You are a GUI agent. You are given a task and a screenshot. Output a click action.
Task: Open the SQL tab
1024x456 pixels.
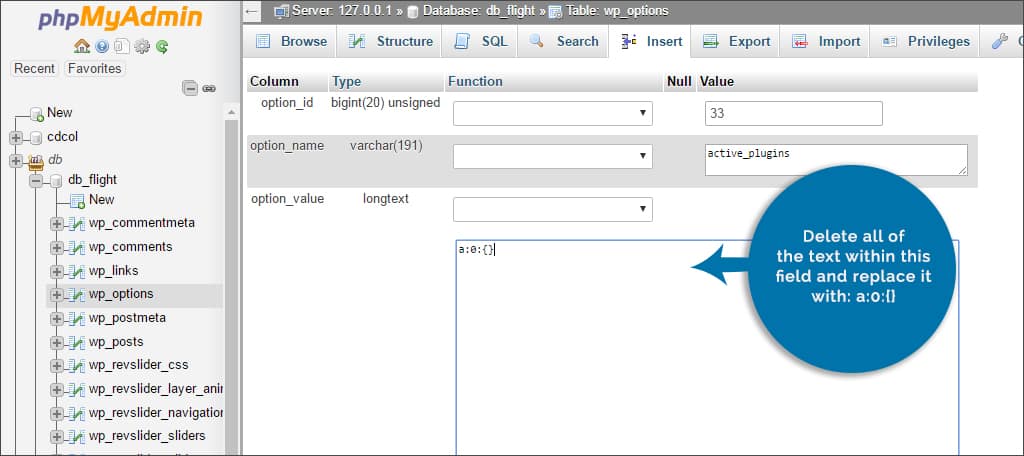[481, 41]
